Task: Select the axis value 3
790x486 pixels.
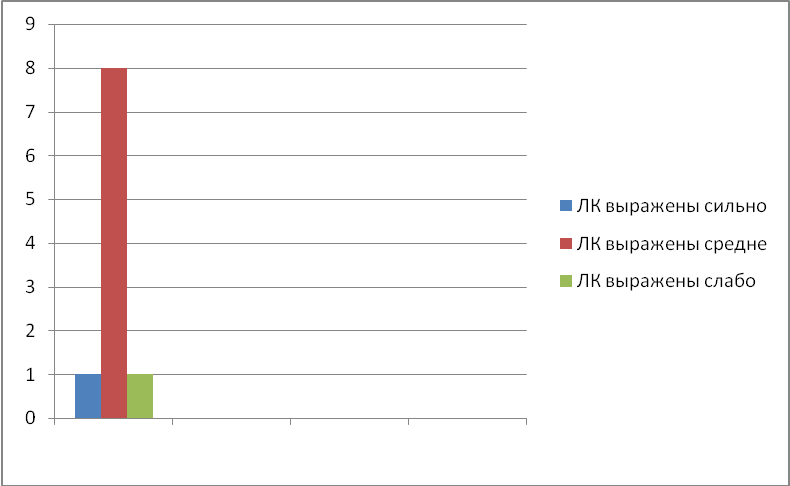Action: [x=30, y=287]
